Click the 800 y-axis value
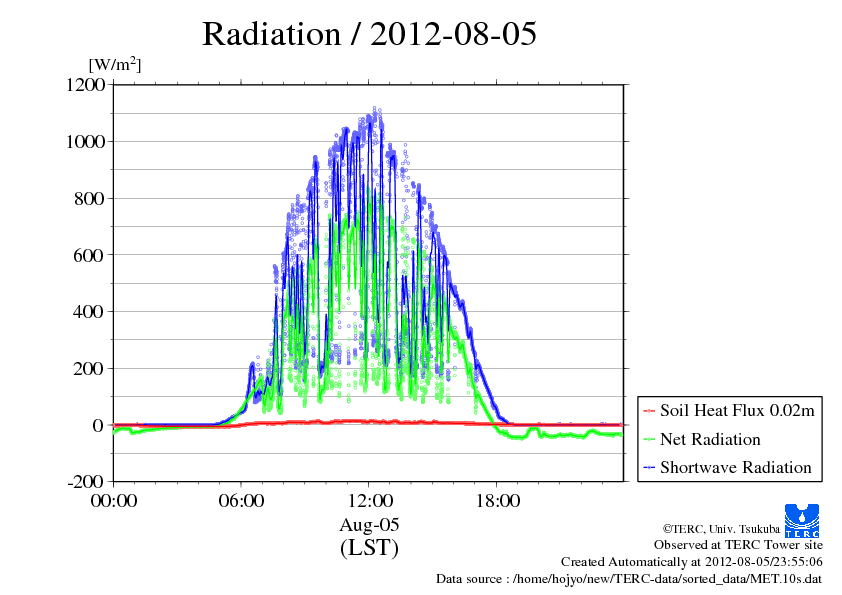 tap(89, 199)
